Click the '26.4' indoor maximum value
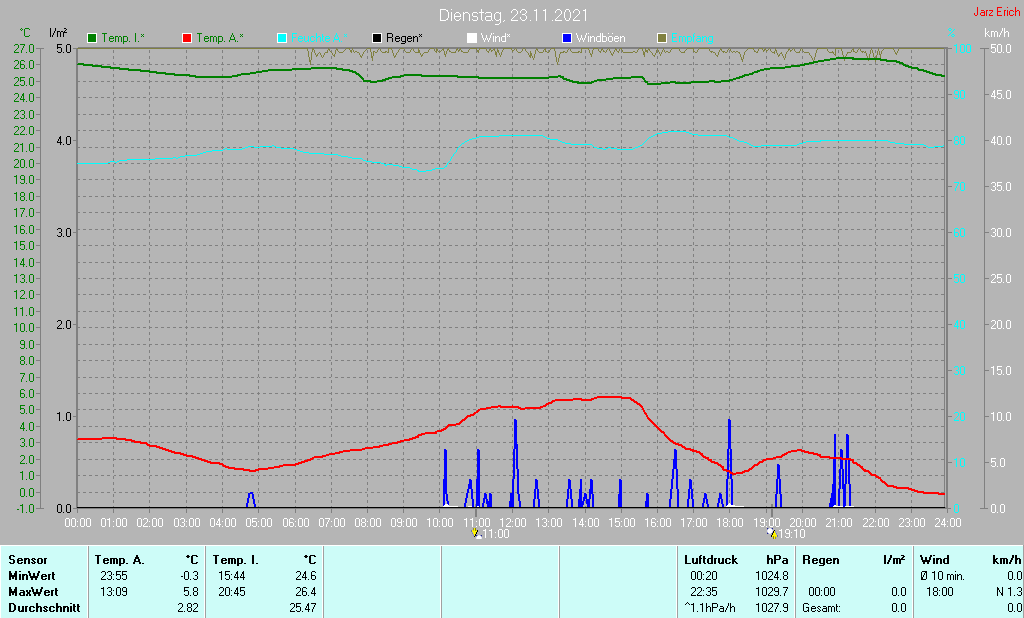This screenshot has width=1024, height=618. (x=306, y=592)
